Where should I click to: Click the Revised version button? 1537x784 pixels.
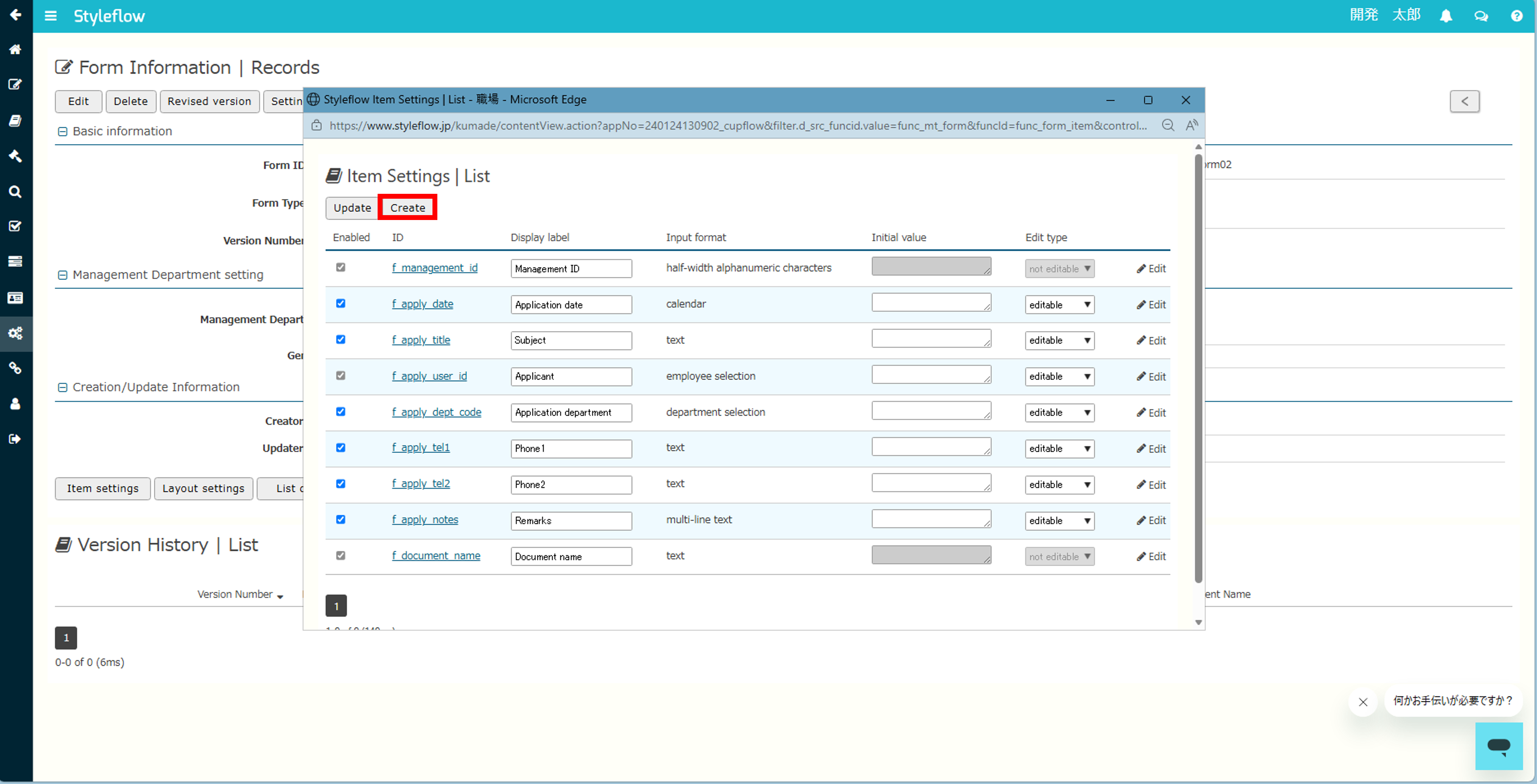coord(210,101)
